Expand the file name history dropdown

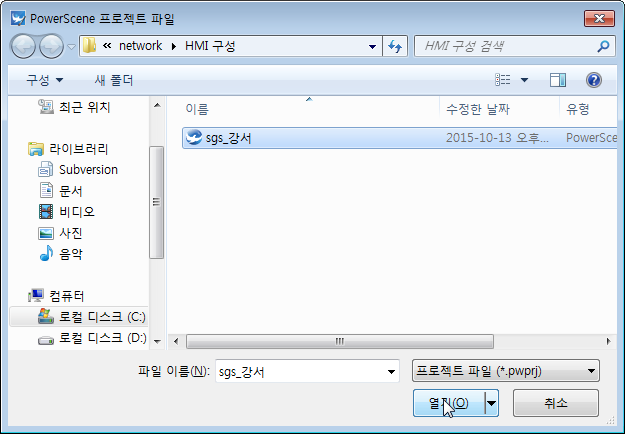click(x=391, y=371)
